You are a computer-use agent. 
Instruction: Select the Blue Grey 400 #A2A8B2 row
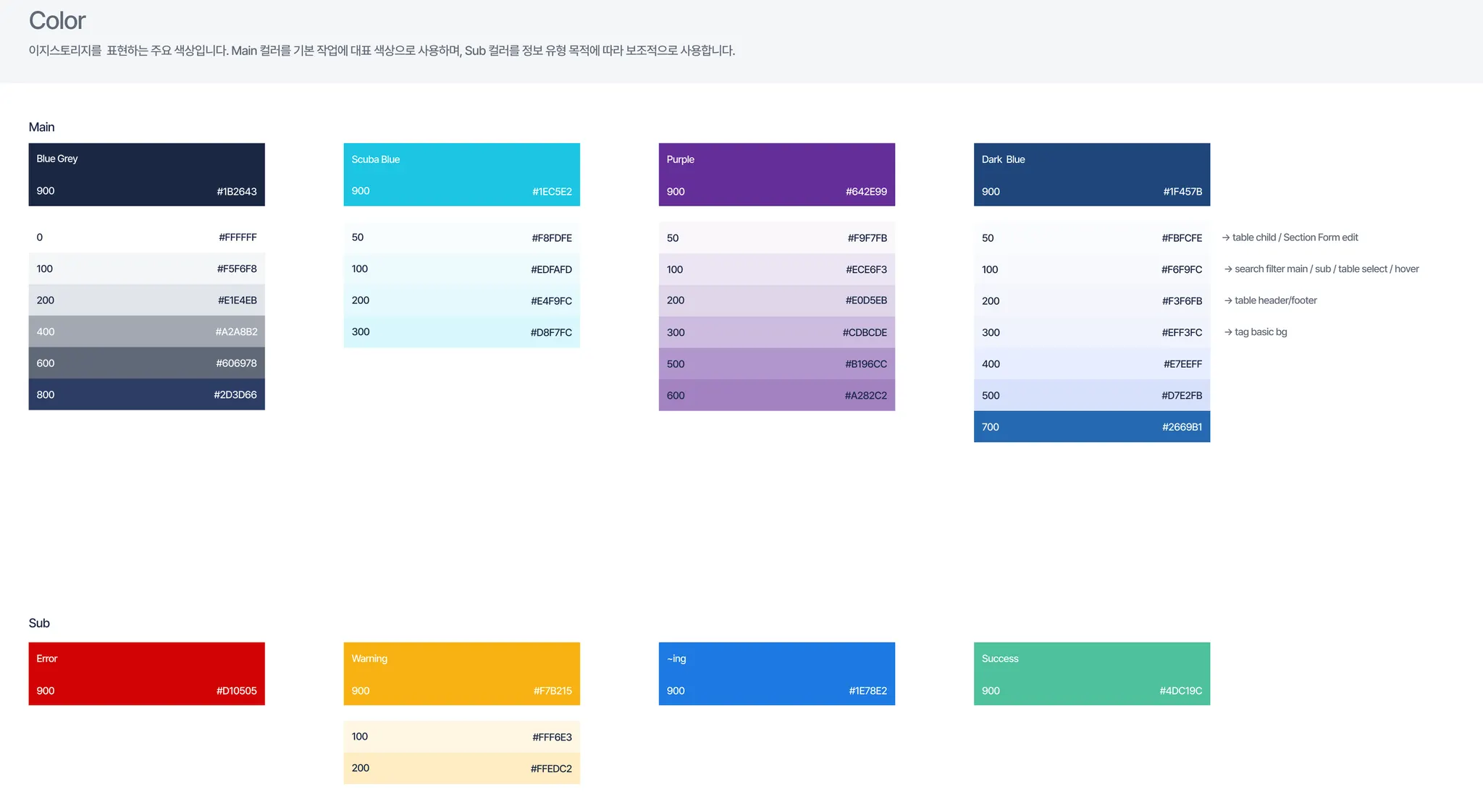coord(146,331)
